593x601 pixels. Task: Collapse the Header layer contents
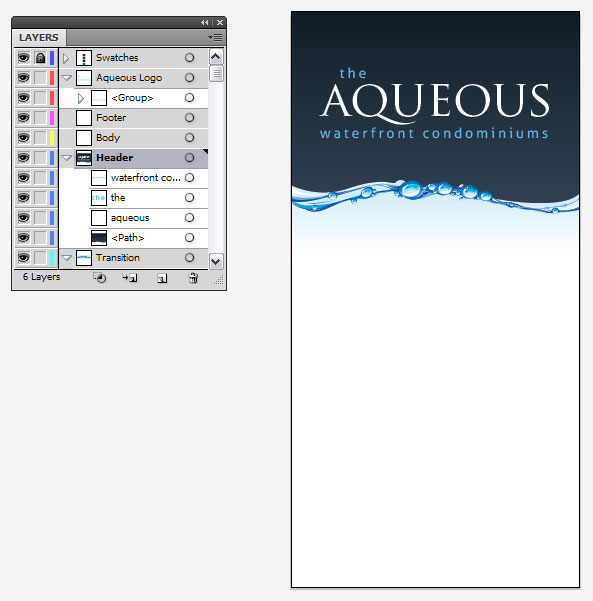67,158
